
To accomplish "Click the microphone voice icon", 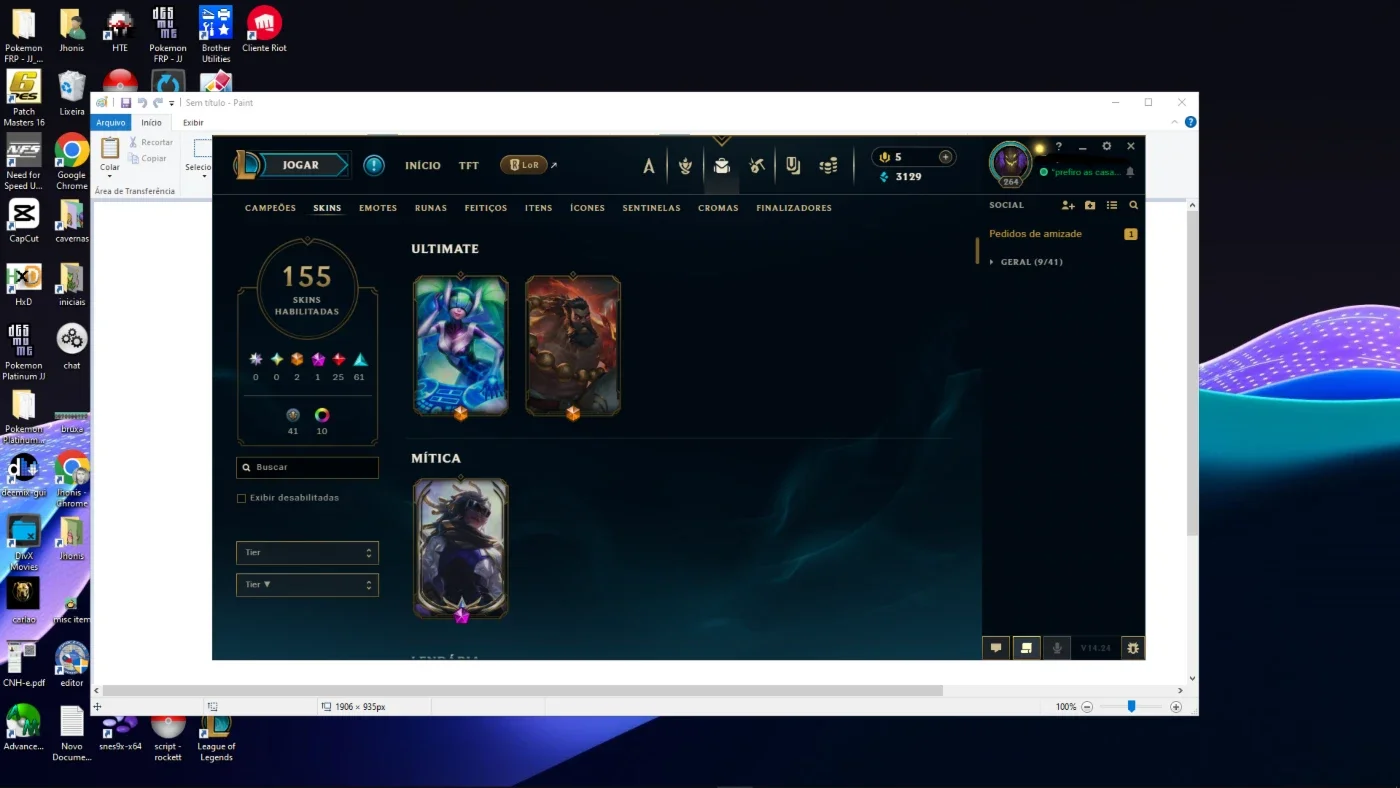I will click(1057, 648).
